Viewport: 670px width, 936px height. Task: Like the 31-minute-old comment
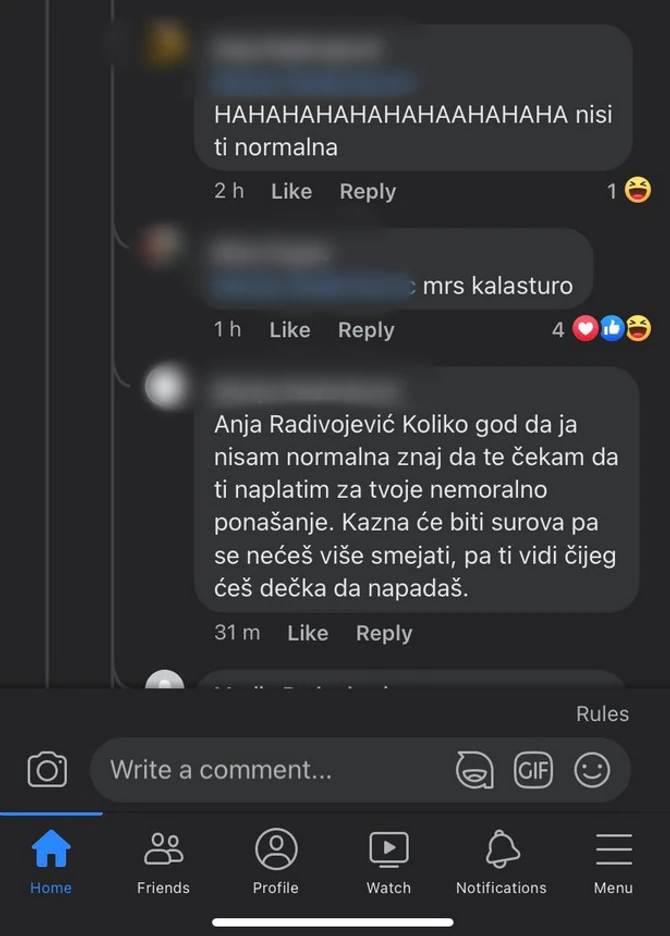(307, 633)
